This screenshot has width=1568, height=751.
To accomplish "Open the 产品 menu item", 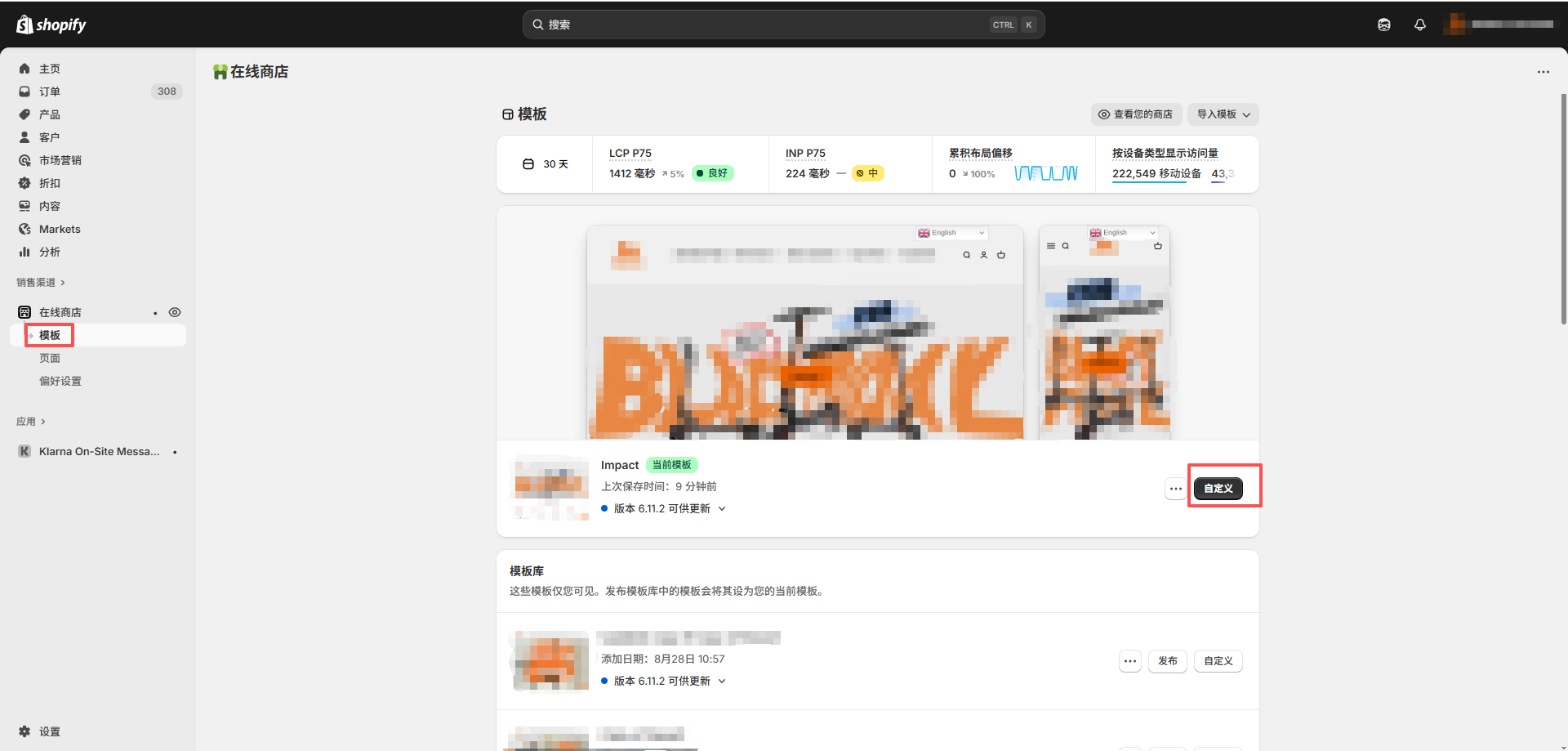I will pyautogui.click(x=50, y=114).
